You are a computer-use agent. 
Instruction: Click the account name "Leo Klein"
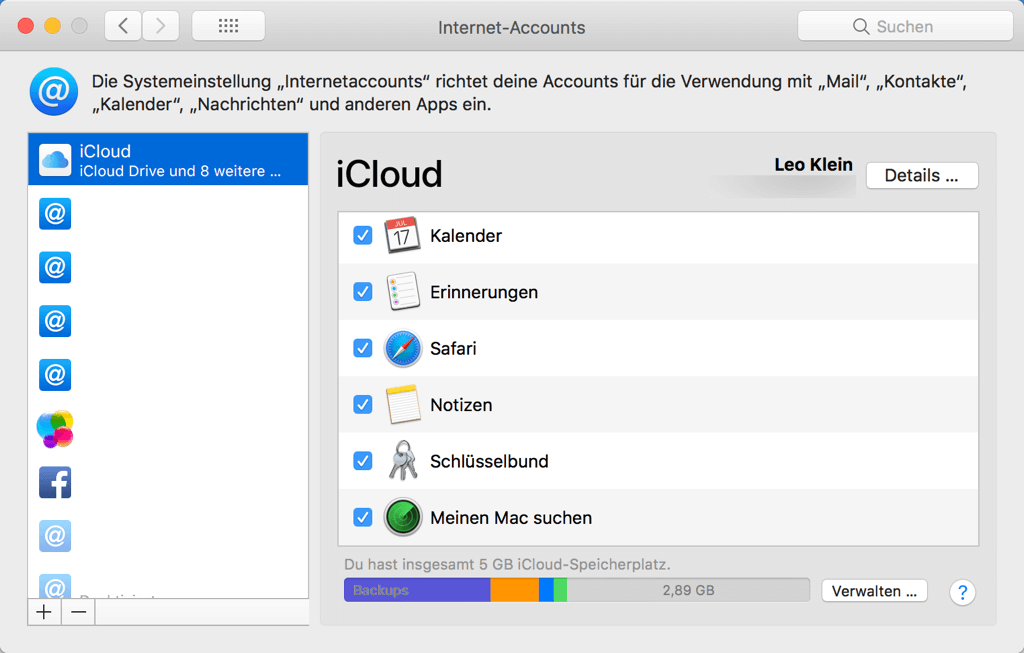coord(813,165)
